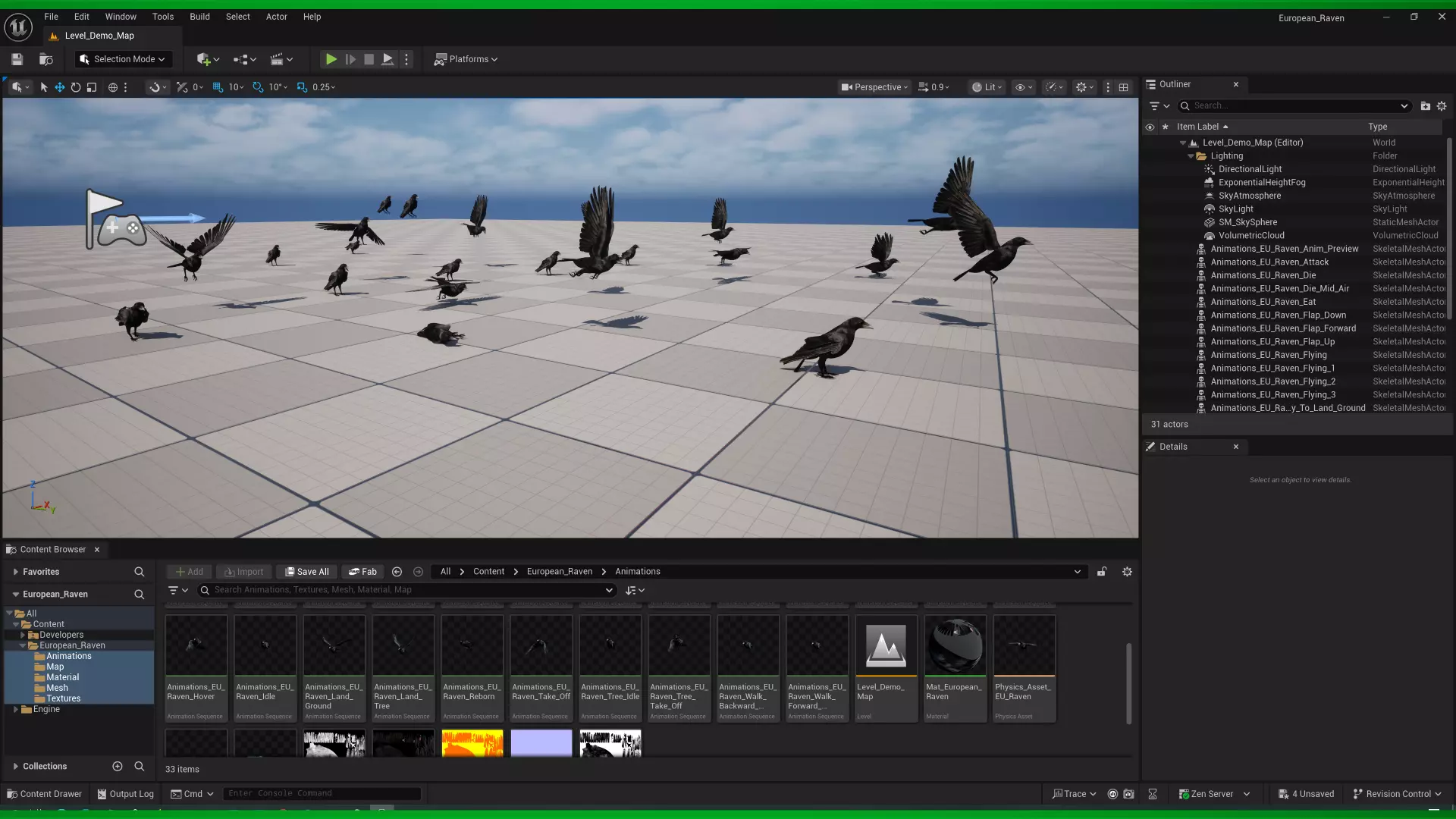Click the Save All button
Image resolution: width=1456 pixels, height=819 pixels.
[x=306, y=572]
